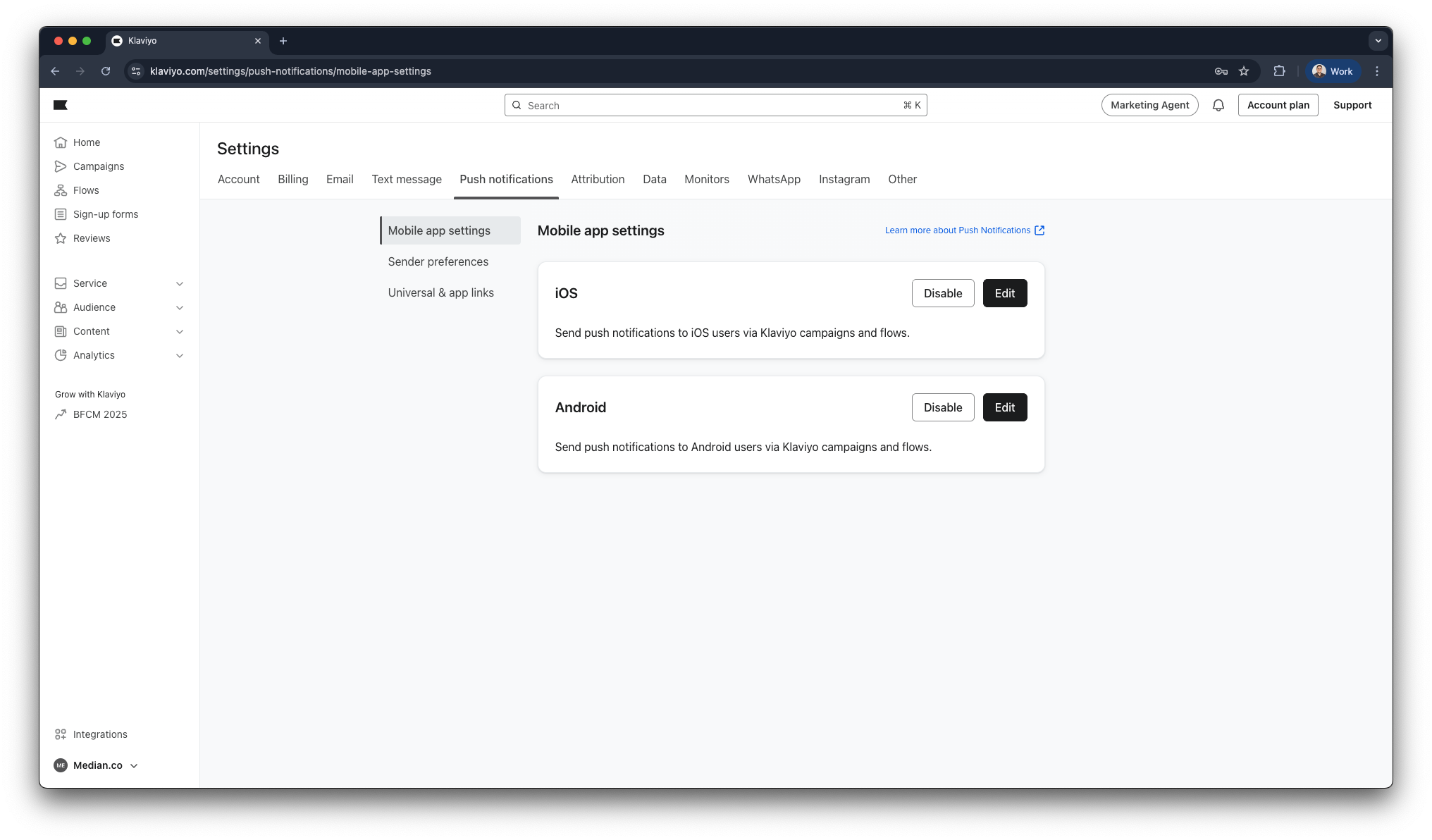The height and width of the screenshot is (840, 1432).
Task: Click the Klaviyo flag logo icon
Action: coord(61,105)
